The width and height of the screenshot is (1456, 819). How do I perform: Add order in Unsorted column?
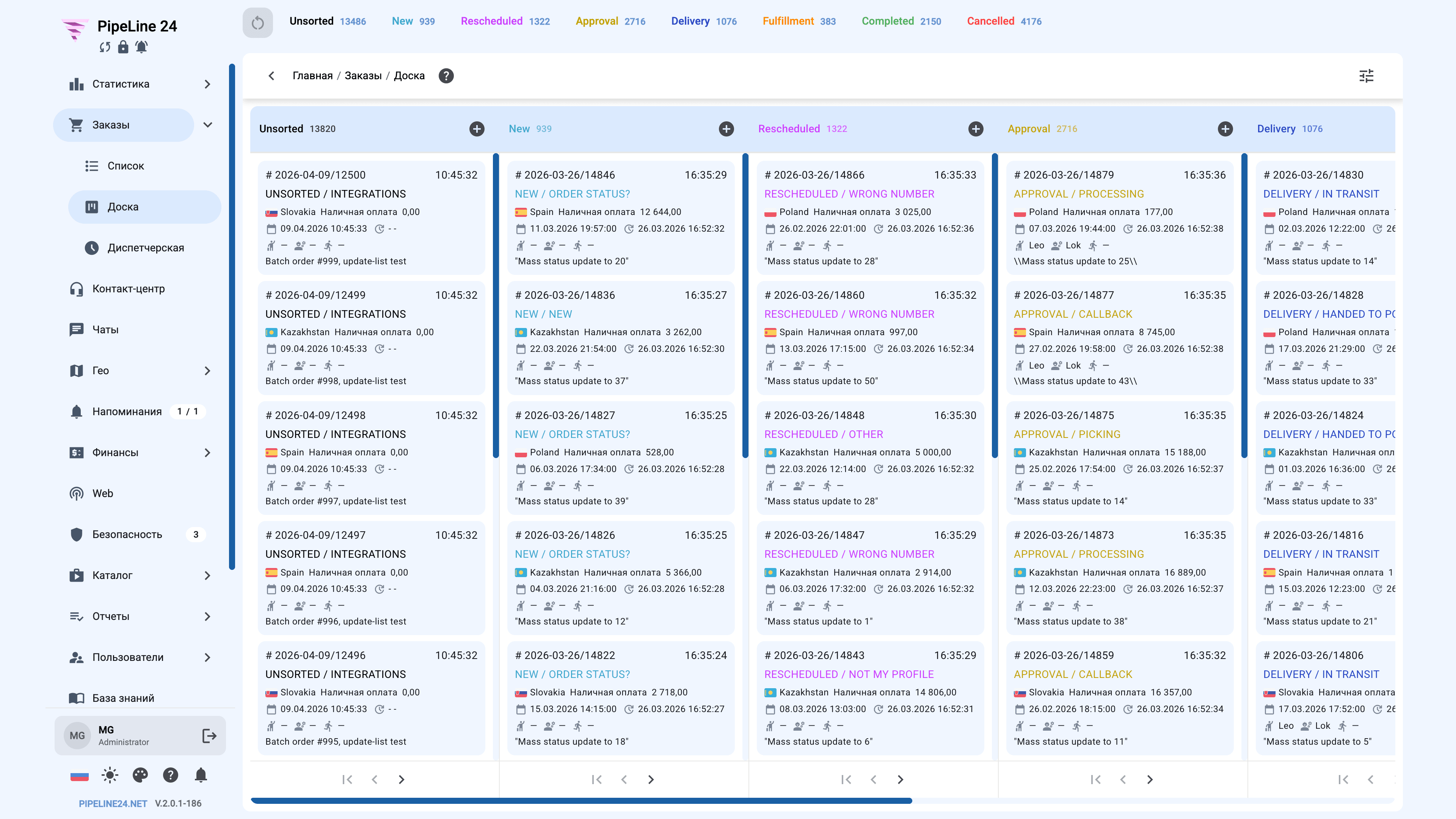(477, 129)
